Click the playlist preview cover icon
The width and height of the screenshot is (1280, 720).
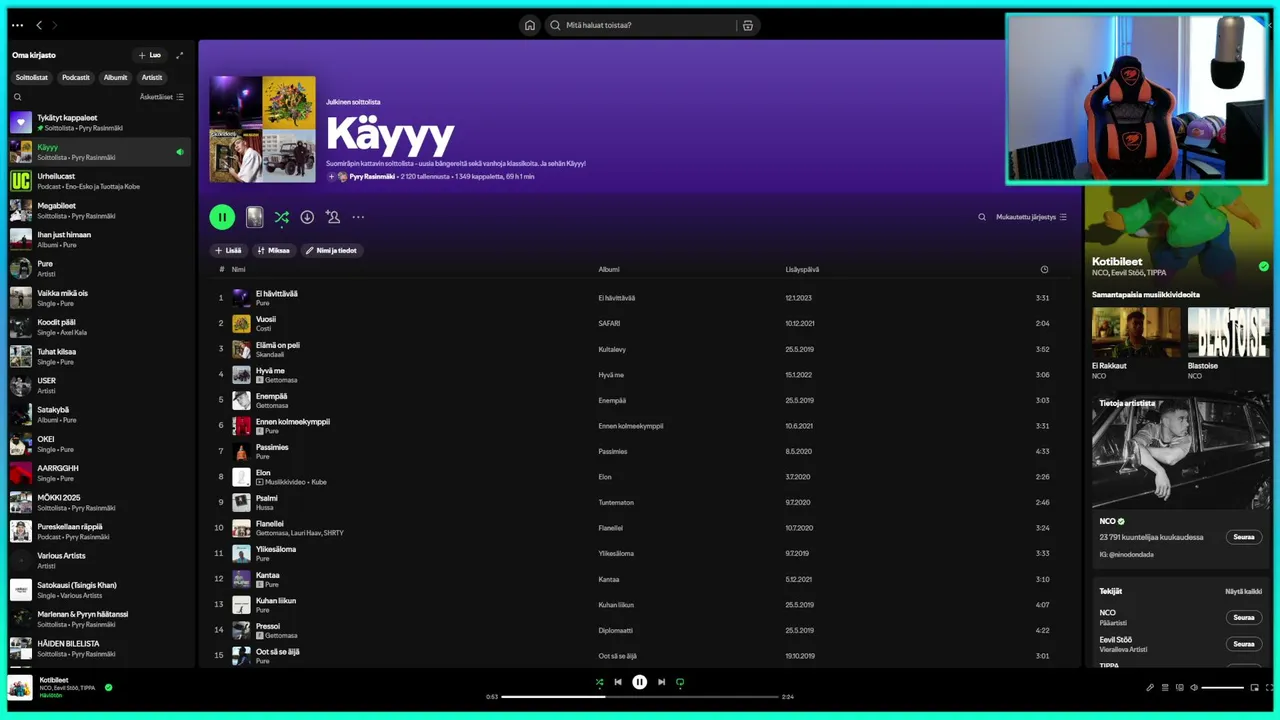[255, 217]
